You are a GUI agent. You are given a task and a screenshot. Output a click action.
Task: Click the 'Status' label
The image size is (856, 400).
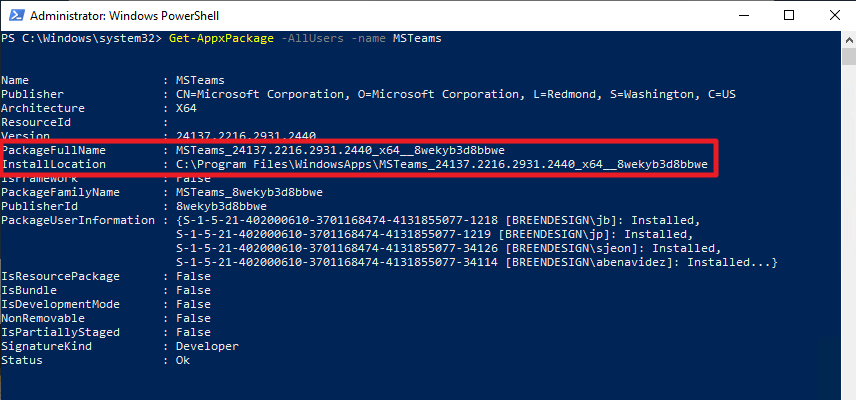pos(22,360)
